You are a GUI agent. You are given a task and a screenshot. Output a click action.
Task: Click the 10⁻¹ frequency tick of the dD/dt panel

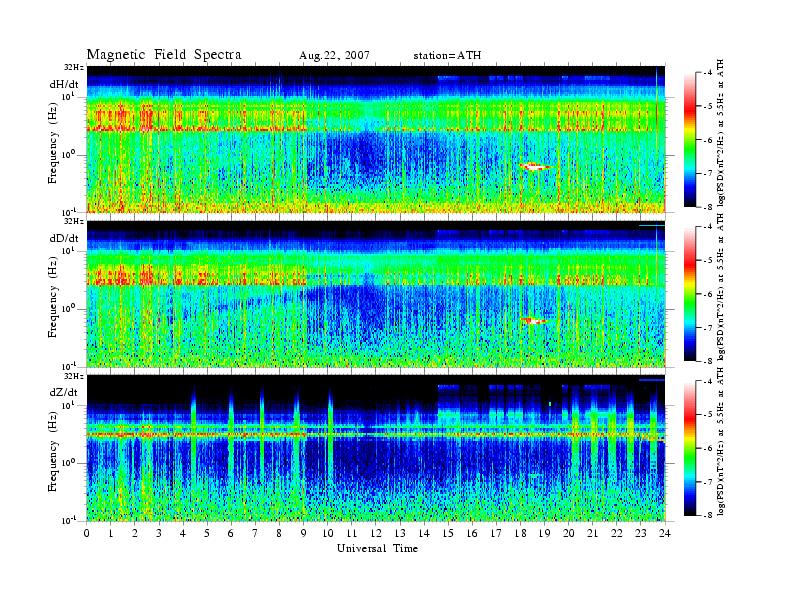(x=69, y=366)
